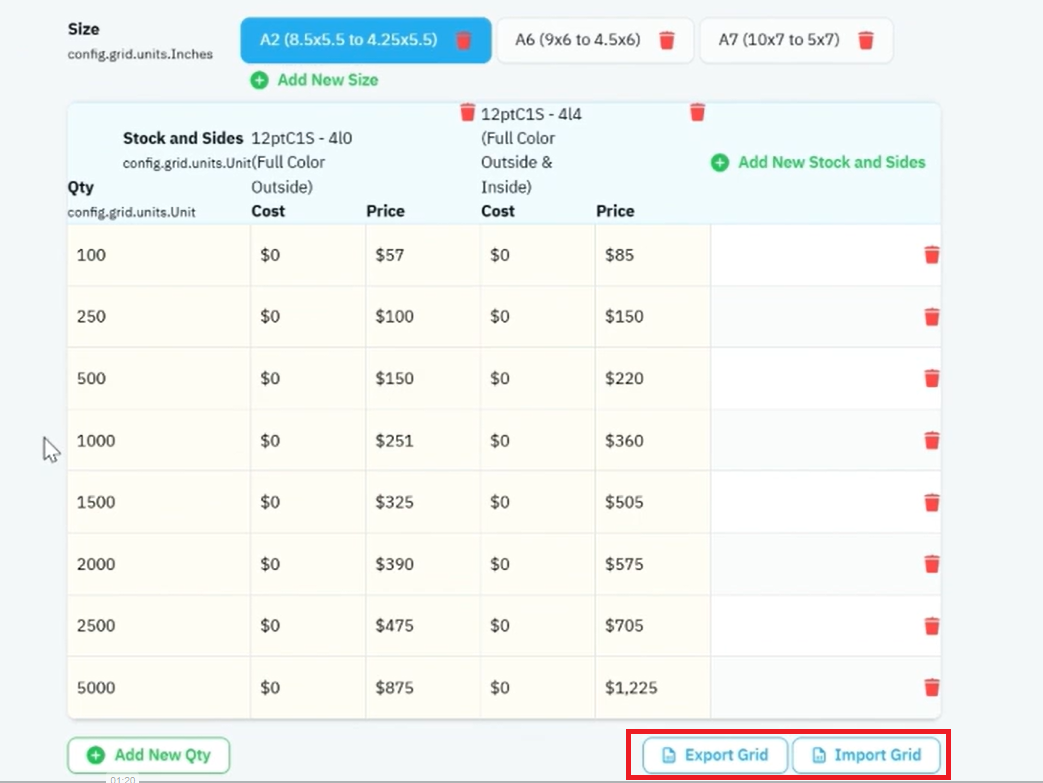Edit the 1500 quantity cell

(x=159, y=502)
